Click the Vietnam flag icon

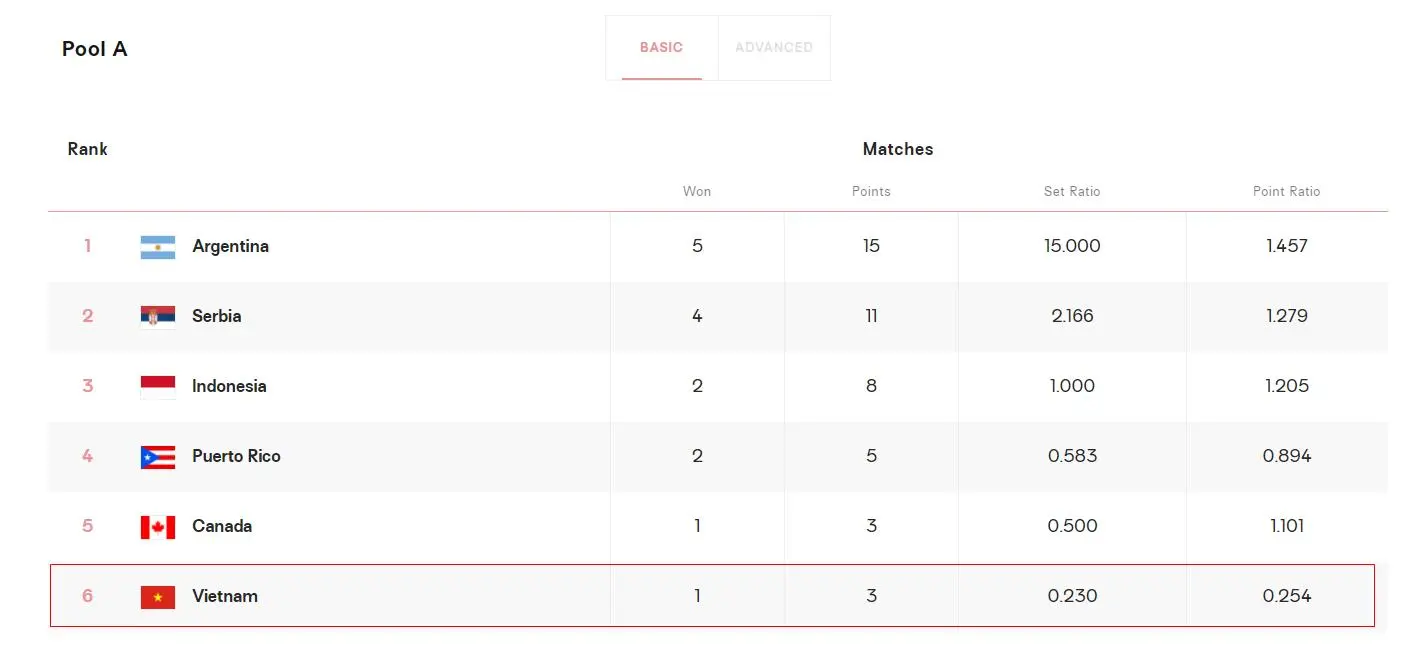coord(158,597)
